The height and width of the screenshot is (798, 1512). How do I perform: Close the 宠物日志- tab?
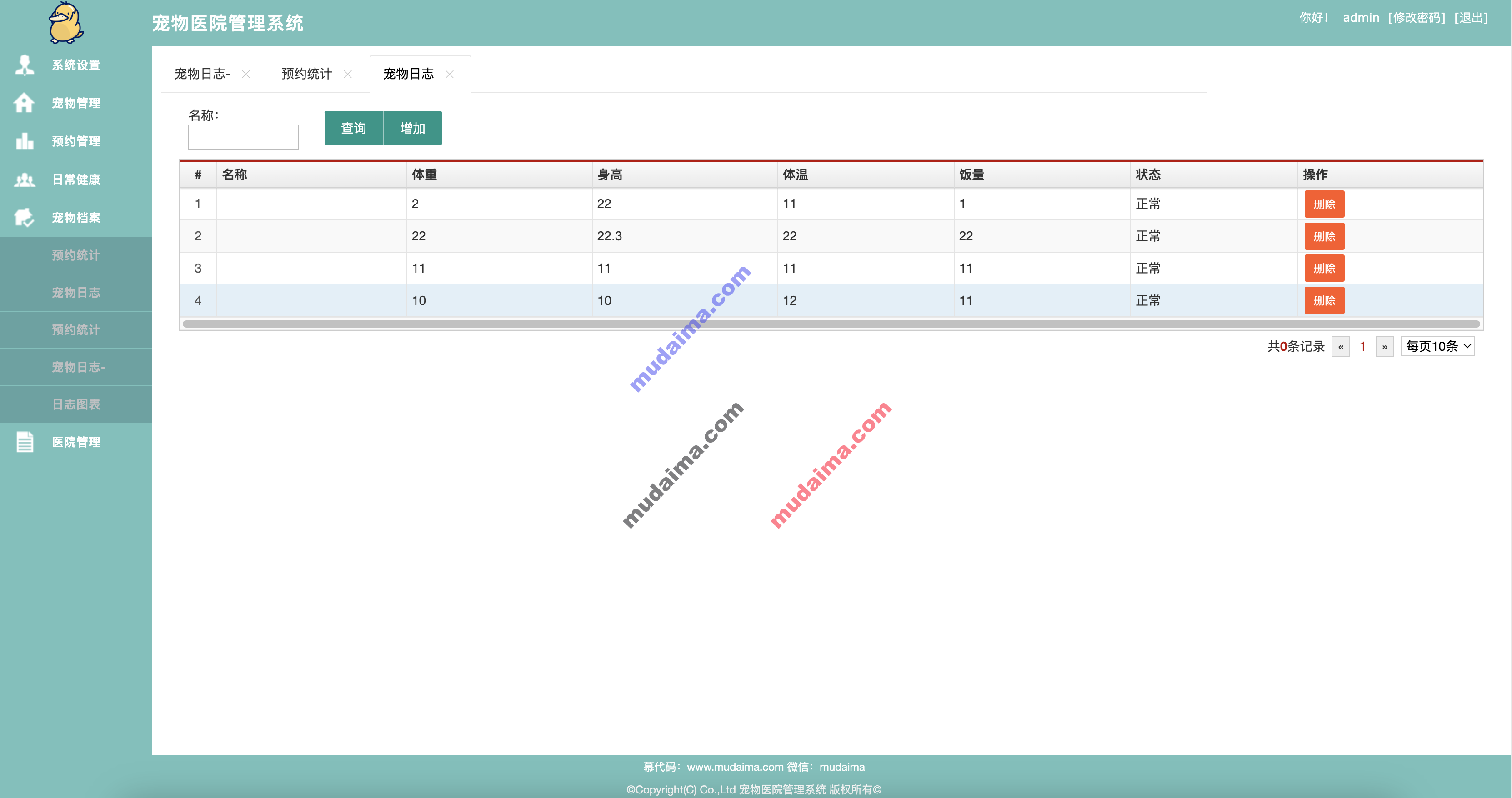[246, 74]
